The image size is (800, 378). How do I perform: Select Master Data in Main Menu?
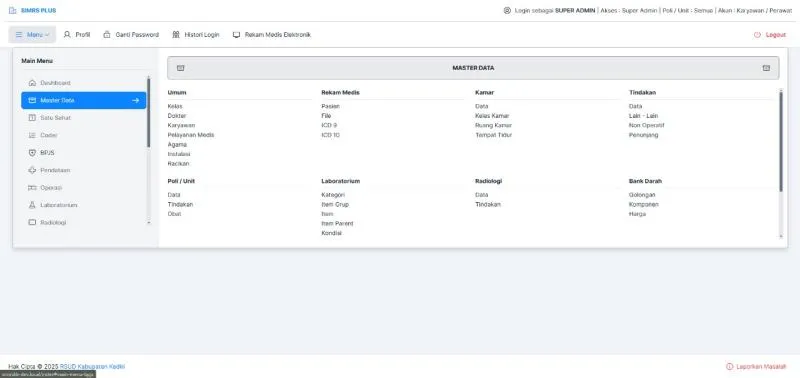(84, 100)
